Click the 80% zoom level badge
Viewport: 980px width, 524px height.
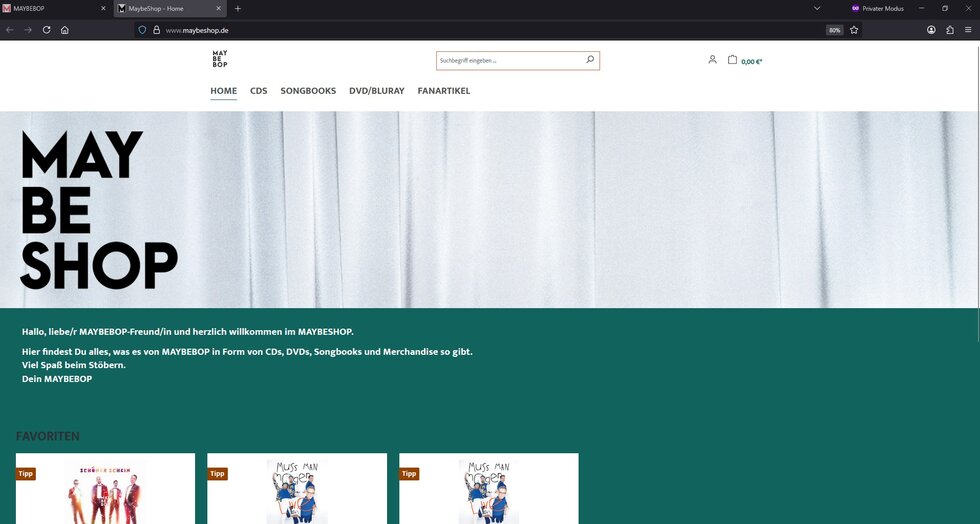(834, 30)
